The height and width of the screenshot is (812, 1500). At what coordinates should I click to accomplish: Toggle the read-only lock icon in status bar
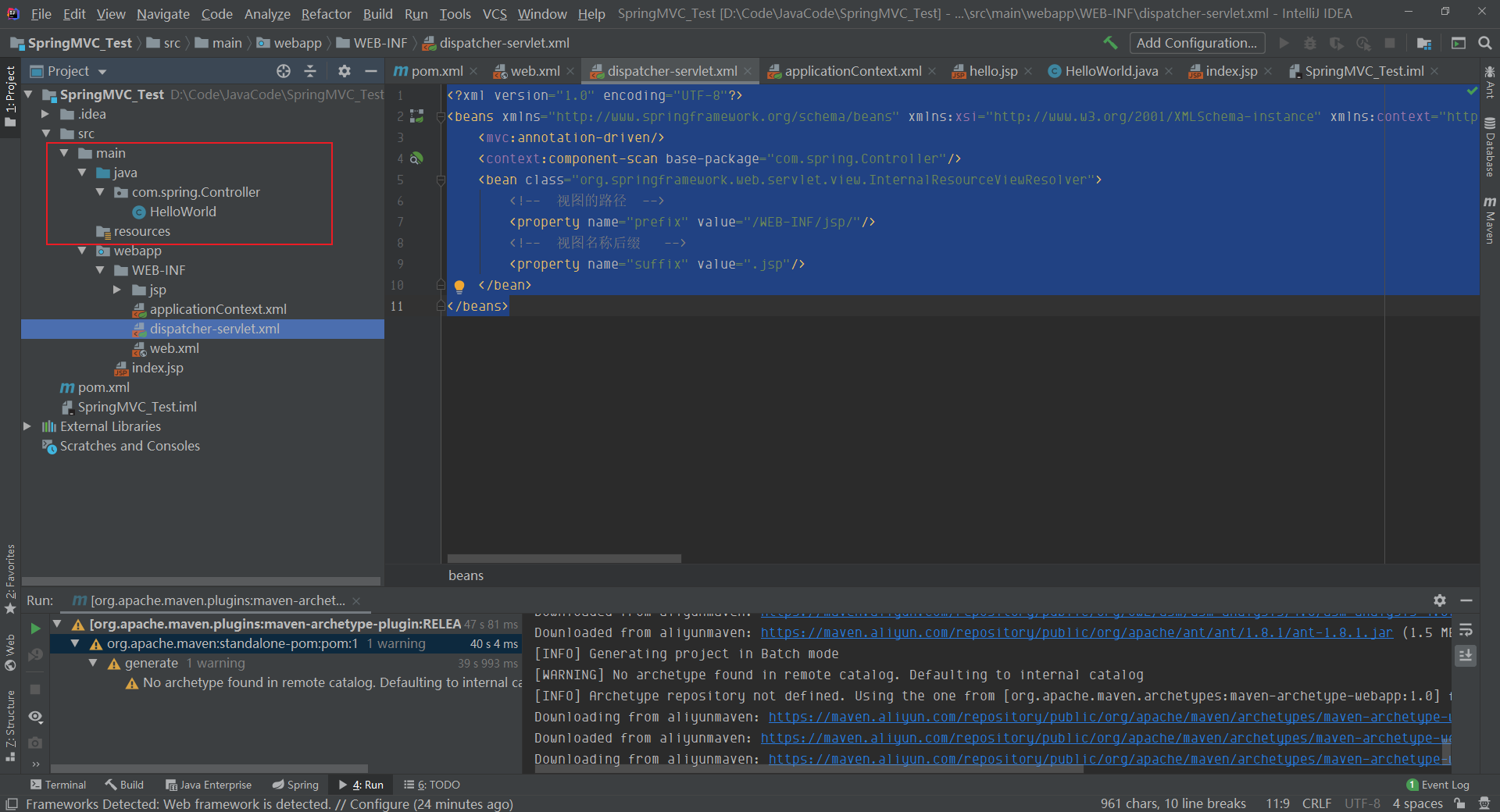point(1459,803)
